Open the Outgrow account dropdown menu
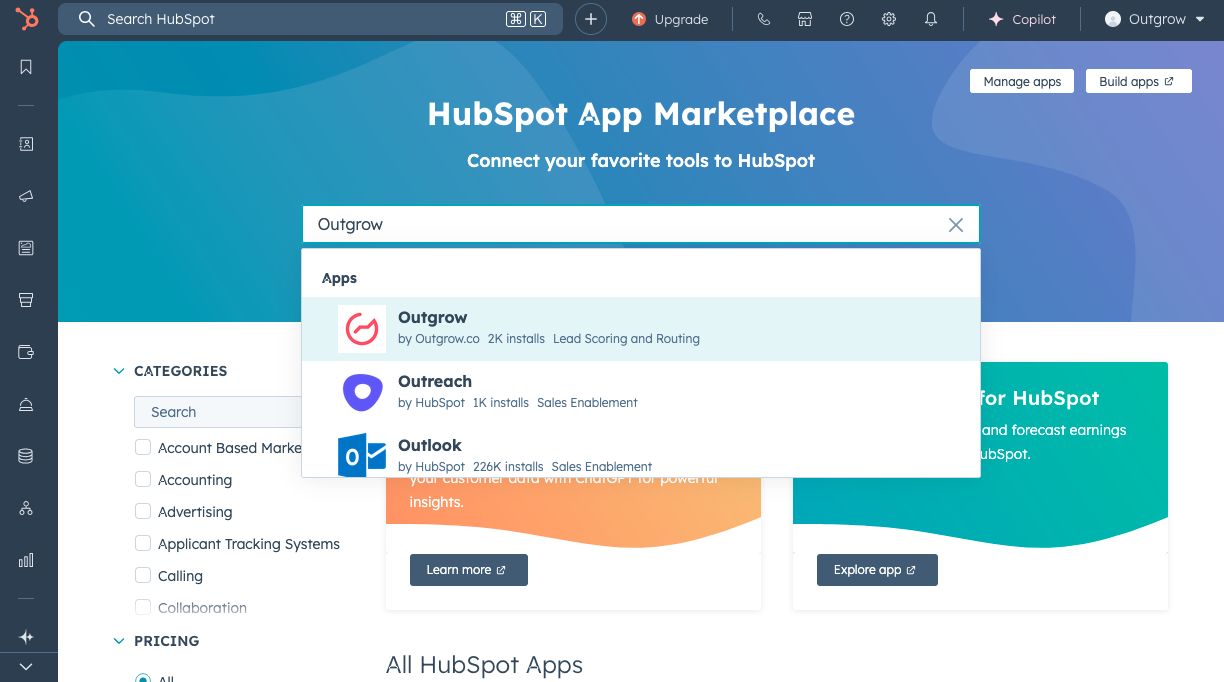The height and width of the screenshot is (682, 1224). 1155,19
